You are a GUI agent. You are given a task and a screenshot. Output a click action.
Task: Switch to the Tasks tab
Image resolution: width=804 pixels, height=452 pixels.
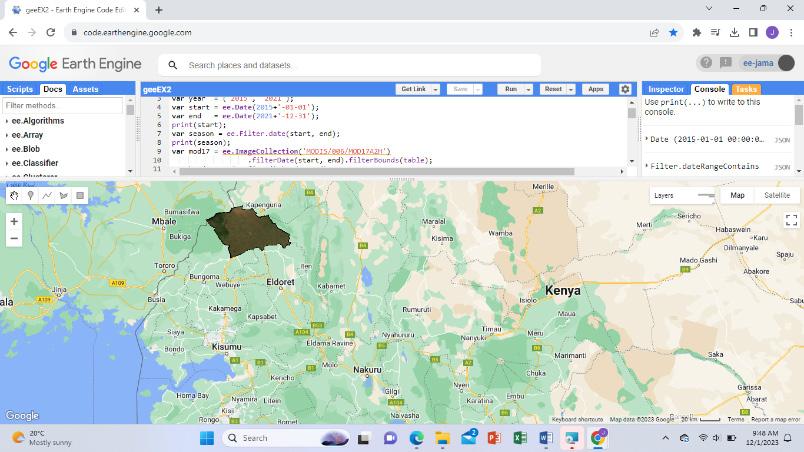[x=746, y=89]
